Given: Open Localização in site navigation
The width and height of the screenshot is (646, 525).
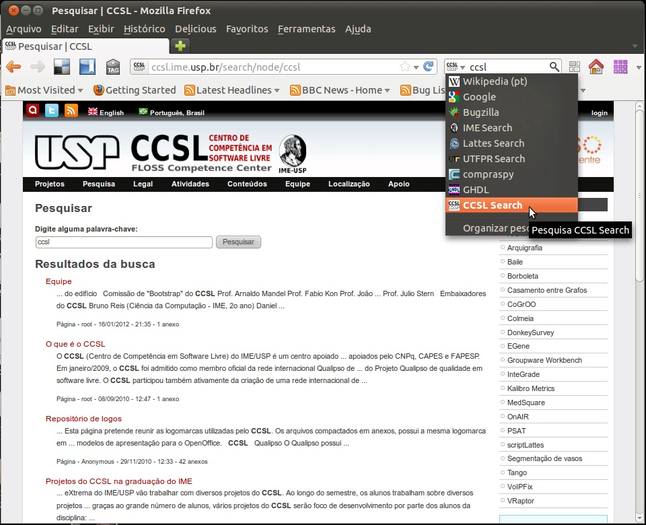Looking at the screenshot, I should 349,184.
